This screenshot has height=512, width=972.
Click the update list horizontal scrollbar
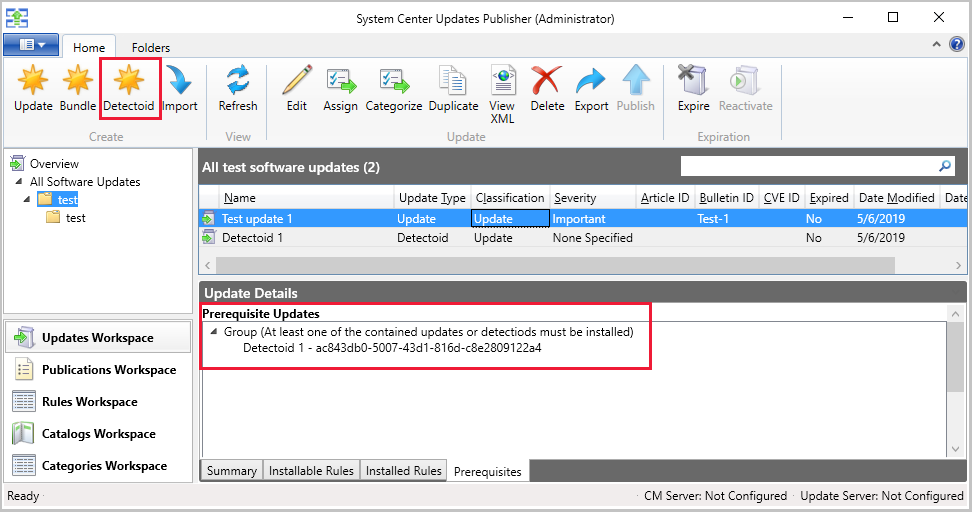click(555, 265)
